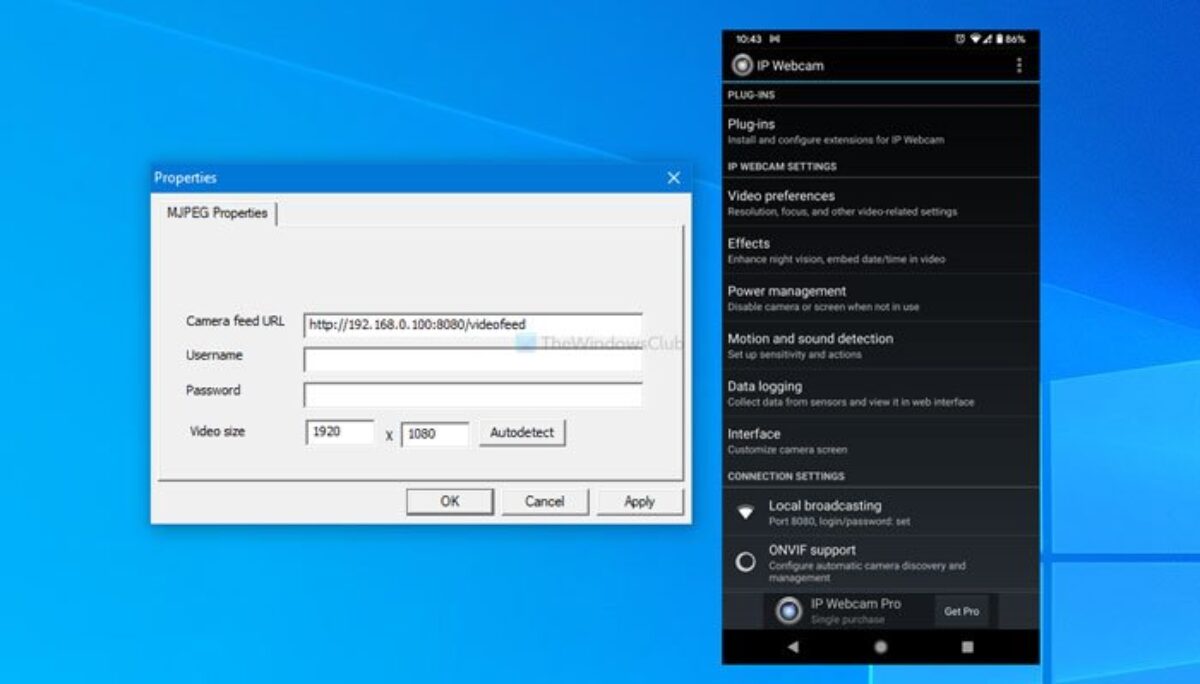Open the IP Webcam three-dot overflow menu
The height and width of the screenshot is (684, 1200).
tap(1019, 65)
